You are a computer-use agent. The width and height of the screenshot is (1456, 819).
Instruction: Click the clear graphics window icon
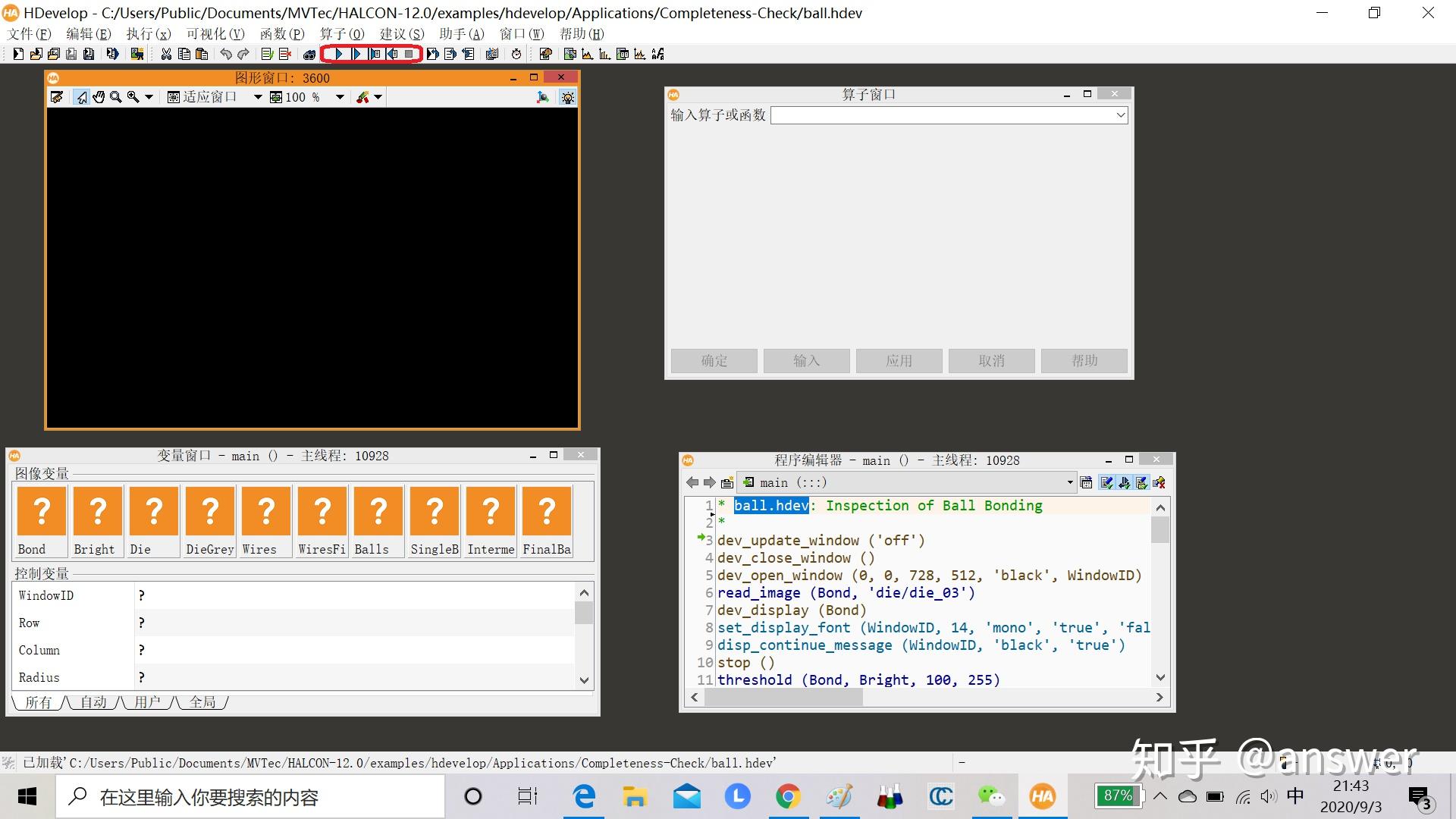tap(57, 97)
